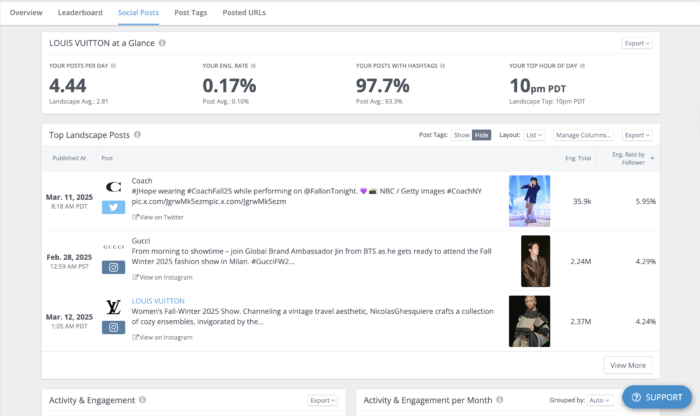Open Export dropdown in At a Glance panel
Screen dimensions: 700x416
pyautogui.click(x=637, y=43)
